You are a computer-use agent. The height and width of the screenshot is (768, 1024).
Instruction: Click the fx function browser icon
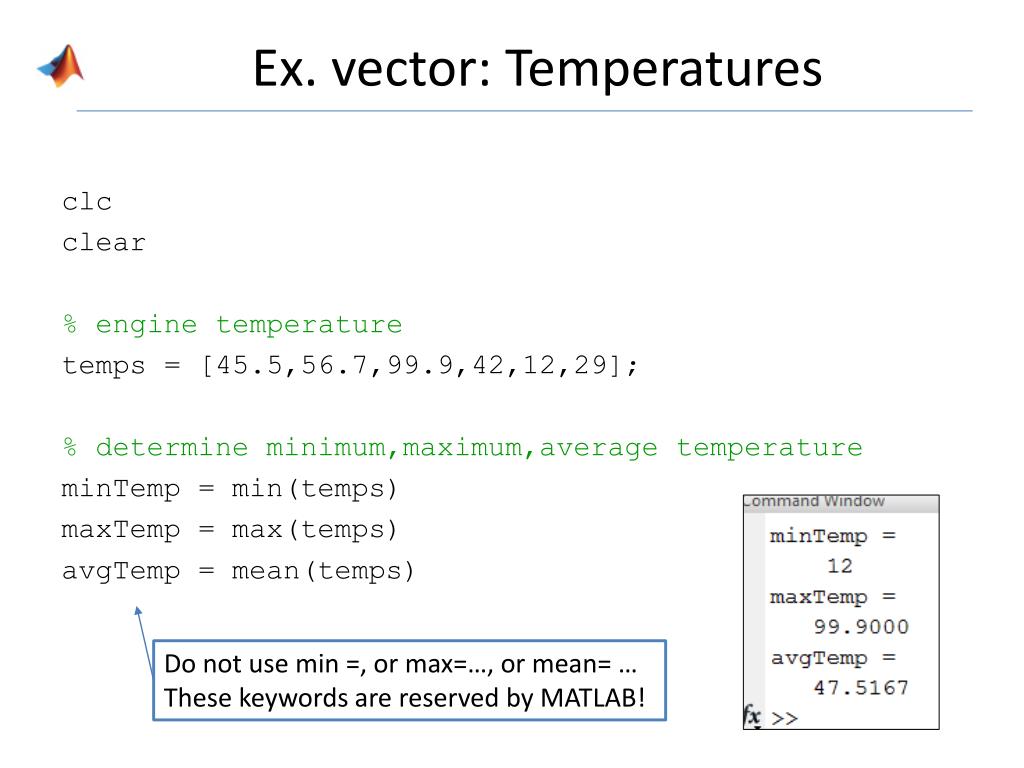click(752, 716)
